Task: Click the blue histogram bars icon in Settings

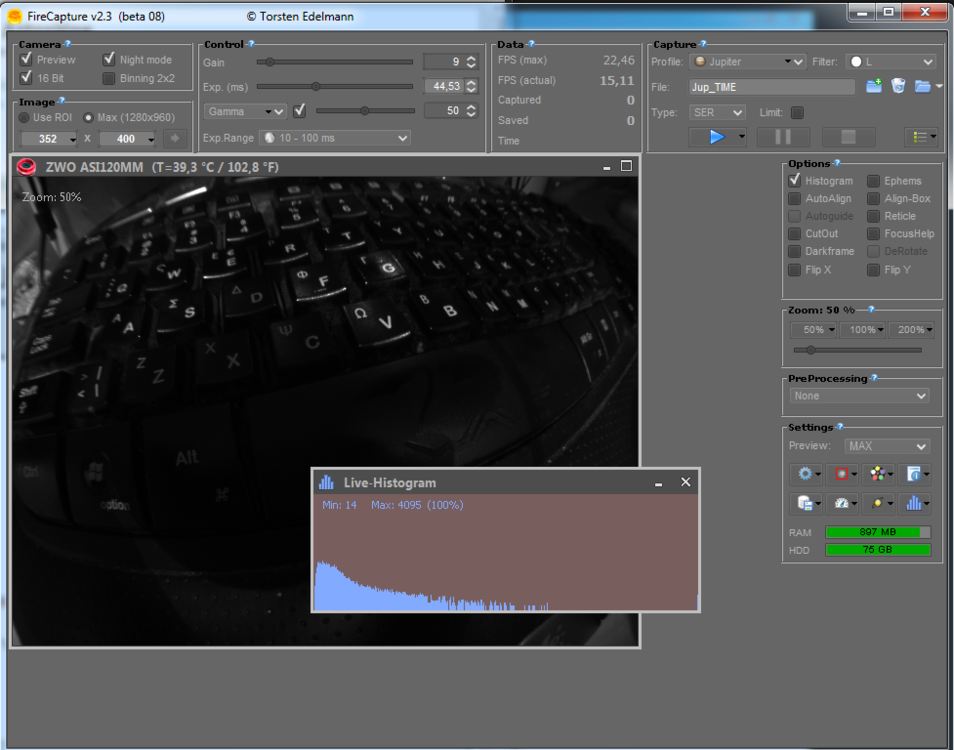Action: tap(913, 503)
